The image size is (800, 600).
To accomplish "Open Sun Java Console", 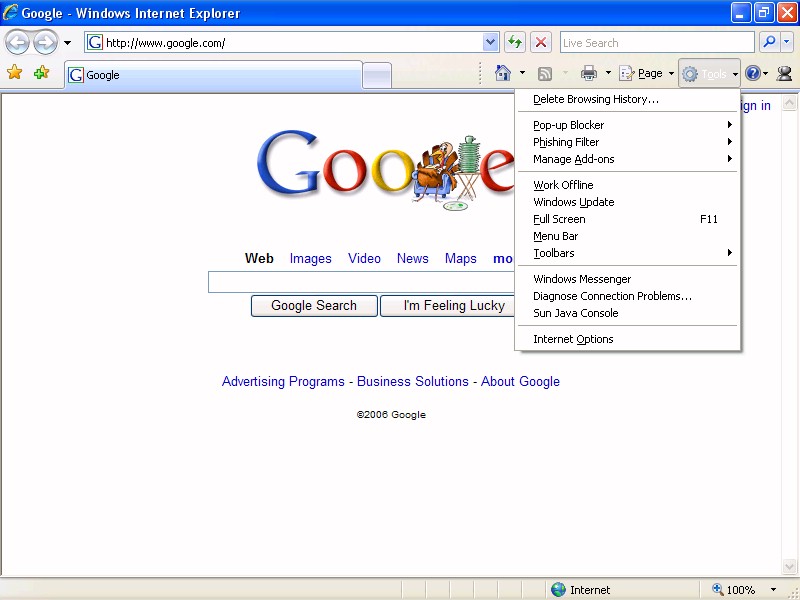I will (x=628, y=313).
